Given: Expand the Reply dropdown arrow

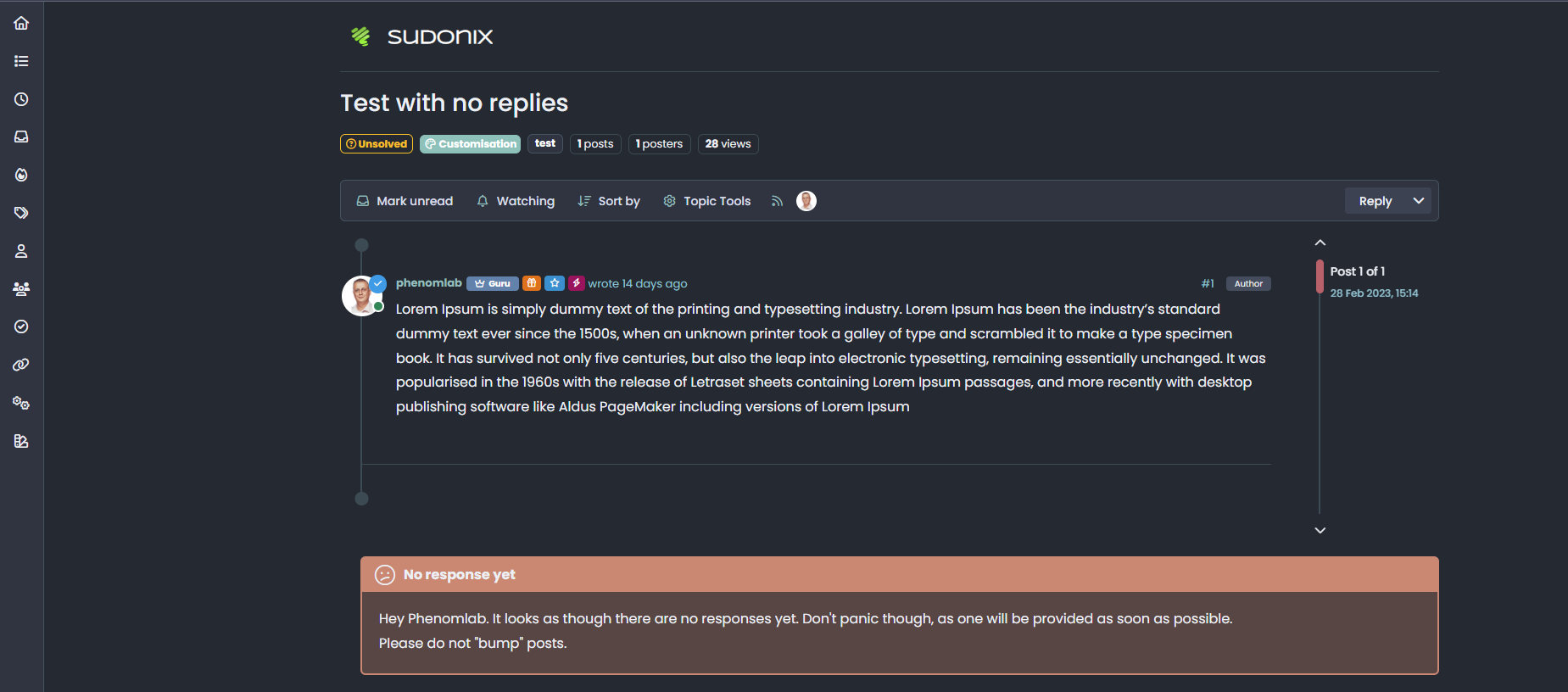Looking at the screenshot, I should point(1419,201).
